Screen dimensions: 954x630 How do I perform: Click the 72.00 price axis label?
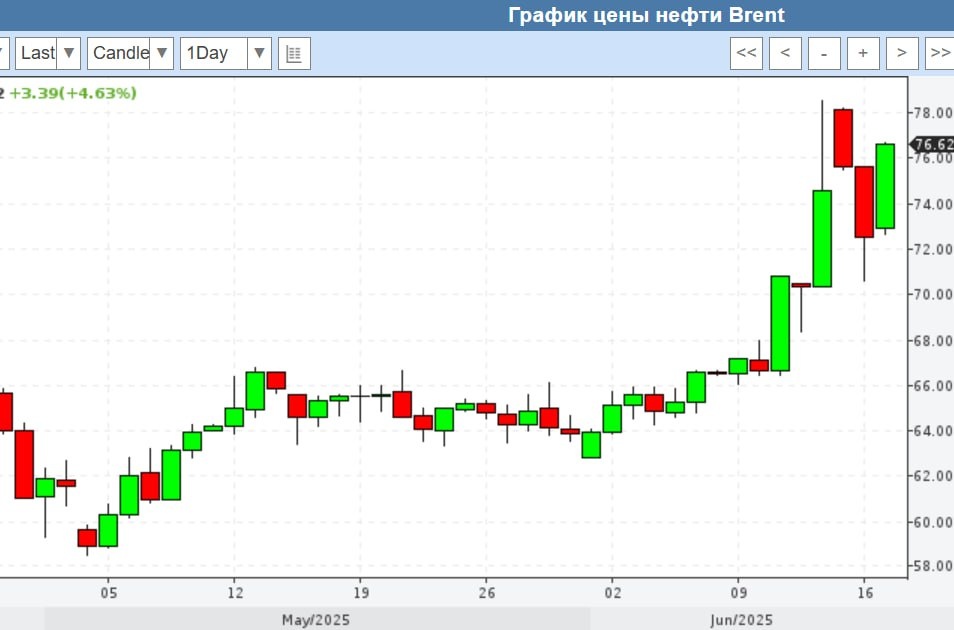coord(935,249)
